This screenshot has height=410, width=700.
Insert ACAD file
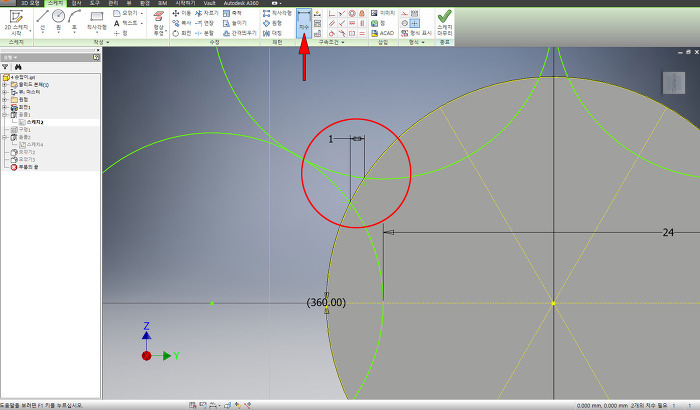click(383, 33)
